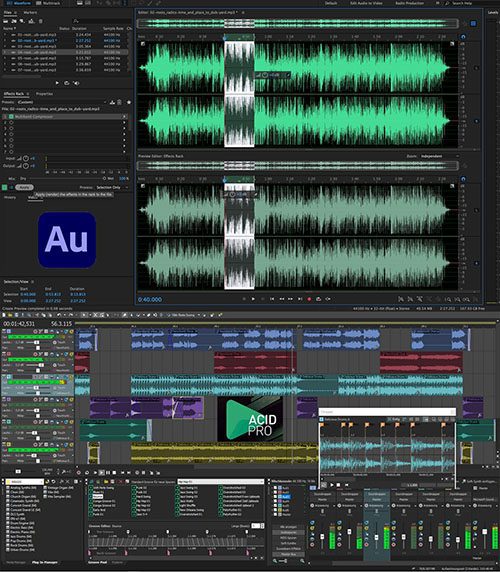500x572 pixels.
Task: Select the Effects Rack tab
Action: (13, 94)
